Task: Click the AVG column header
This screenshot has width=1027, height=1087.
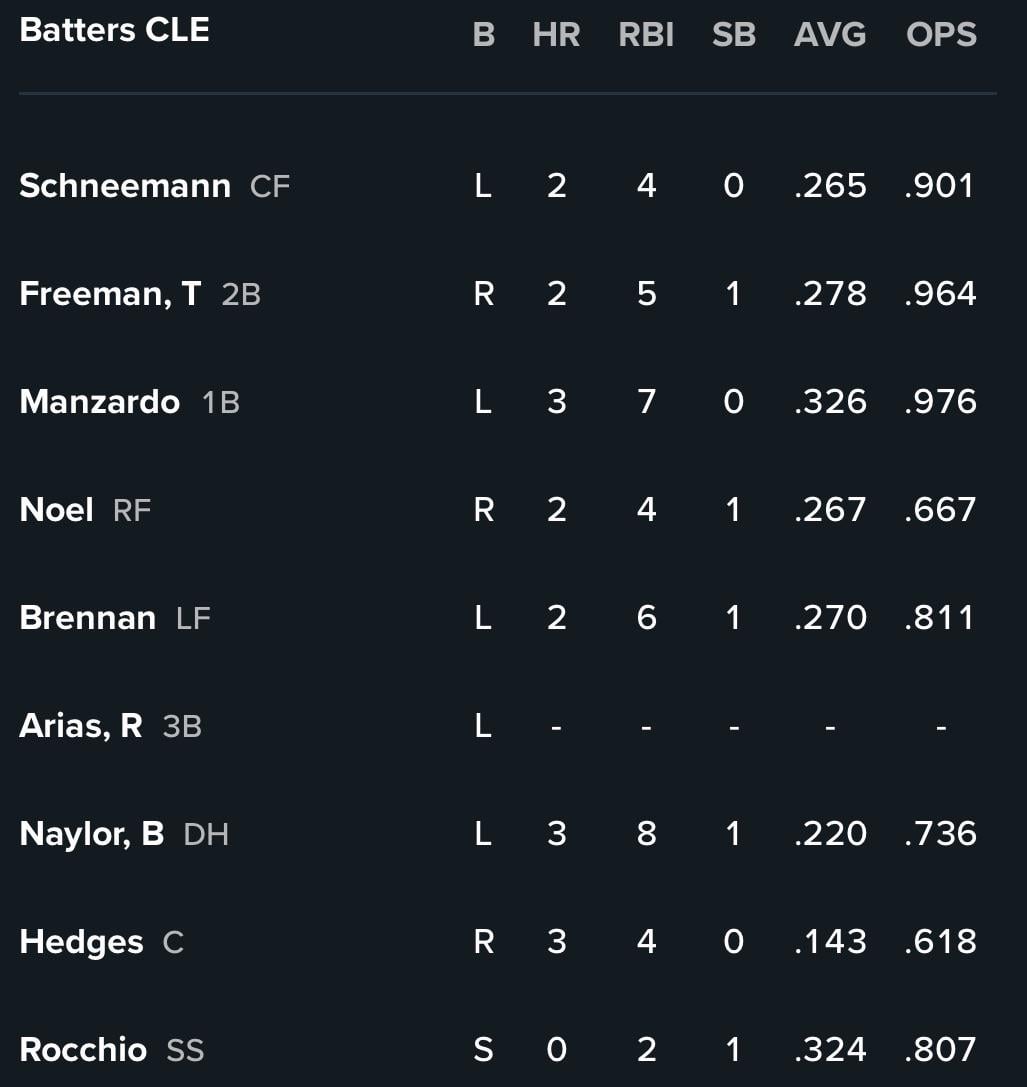Action: point(829,35)
